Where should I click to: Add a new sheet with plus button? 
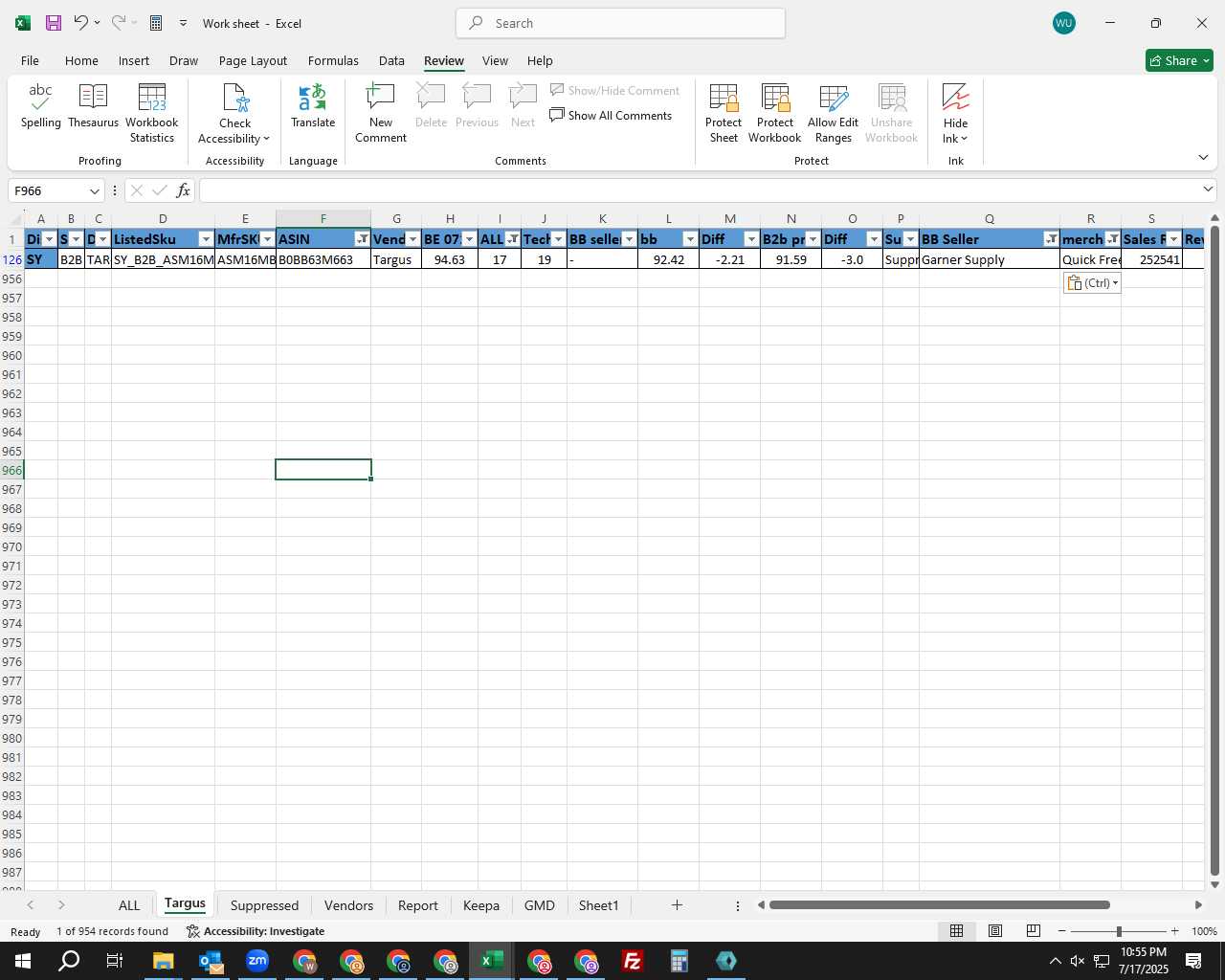pos(677,904)
